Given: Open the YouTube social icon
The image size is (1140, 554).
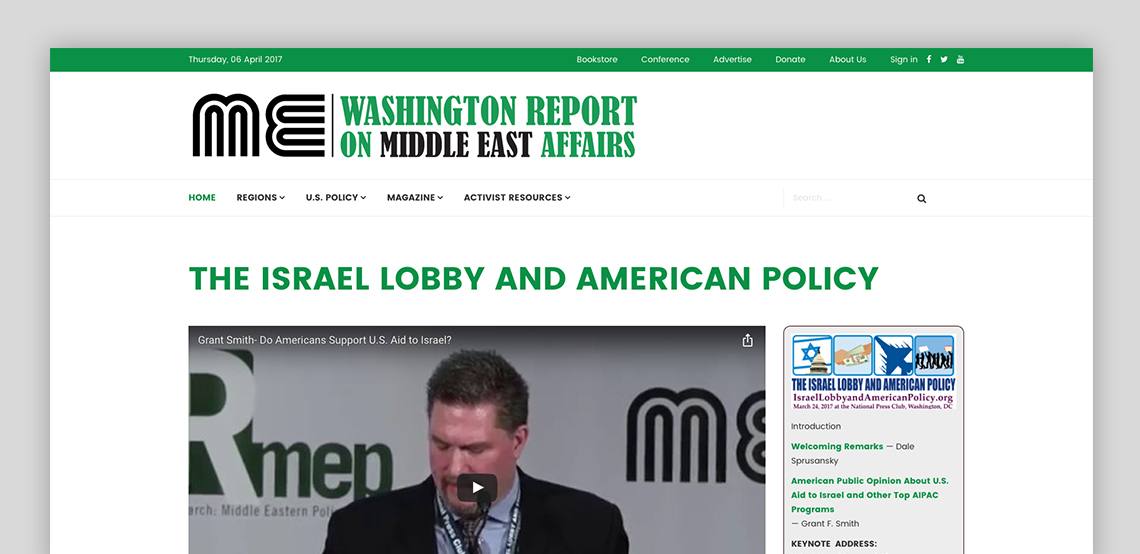Looking at the screenshot, I should [960, 60].
